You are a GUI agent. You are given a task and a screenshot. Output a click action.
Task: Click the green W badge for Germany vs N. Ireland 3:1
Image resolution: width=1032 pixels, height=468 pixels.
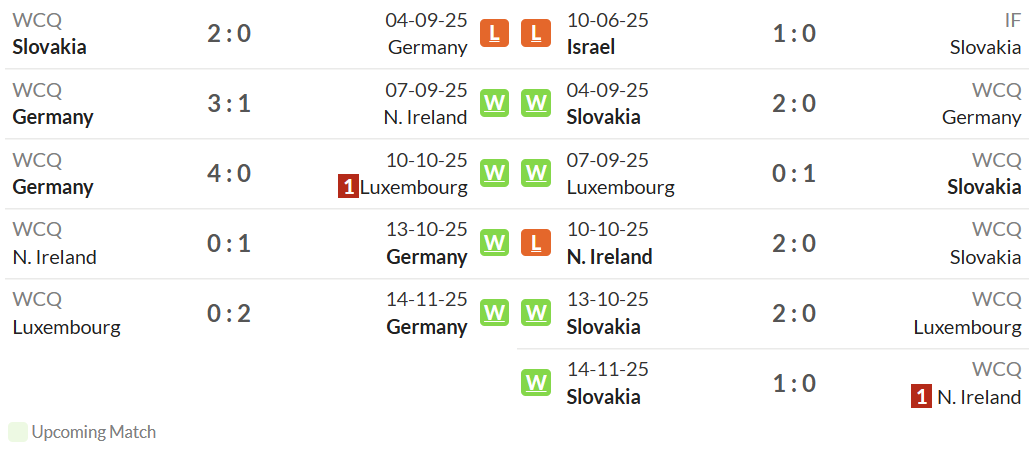pos(494,103)
